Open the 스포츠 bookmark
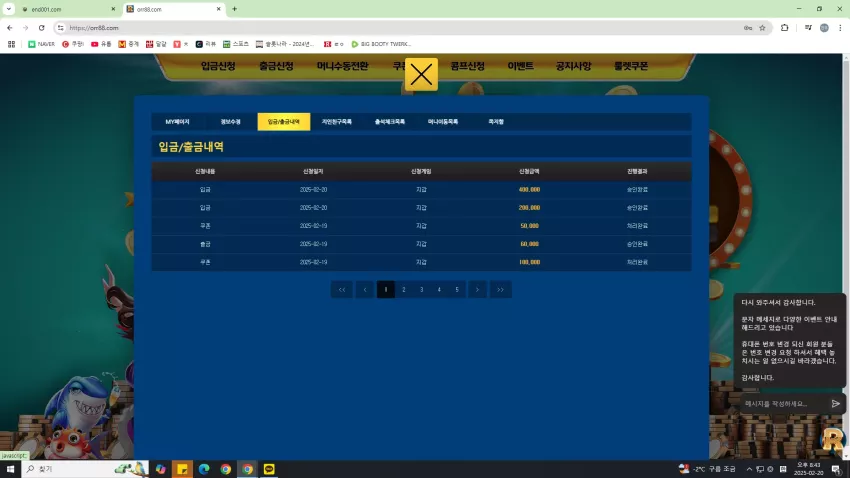The height and width of the screenshot is (478, 850). [236, 44]
